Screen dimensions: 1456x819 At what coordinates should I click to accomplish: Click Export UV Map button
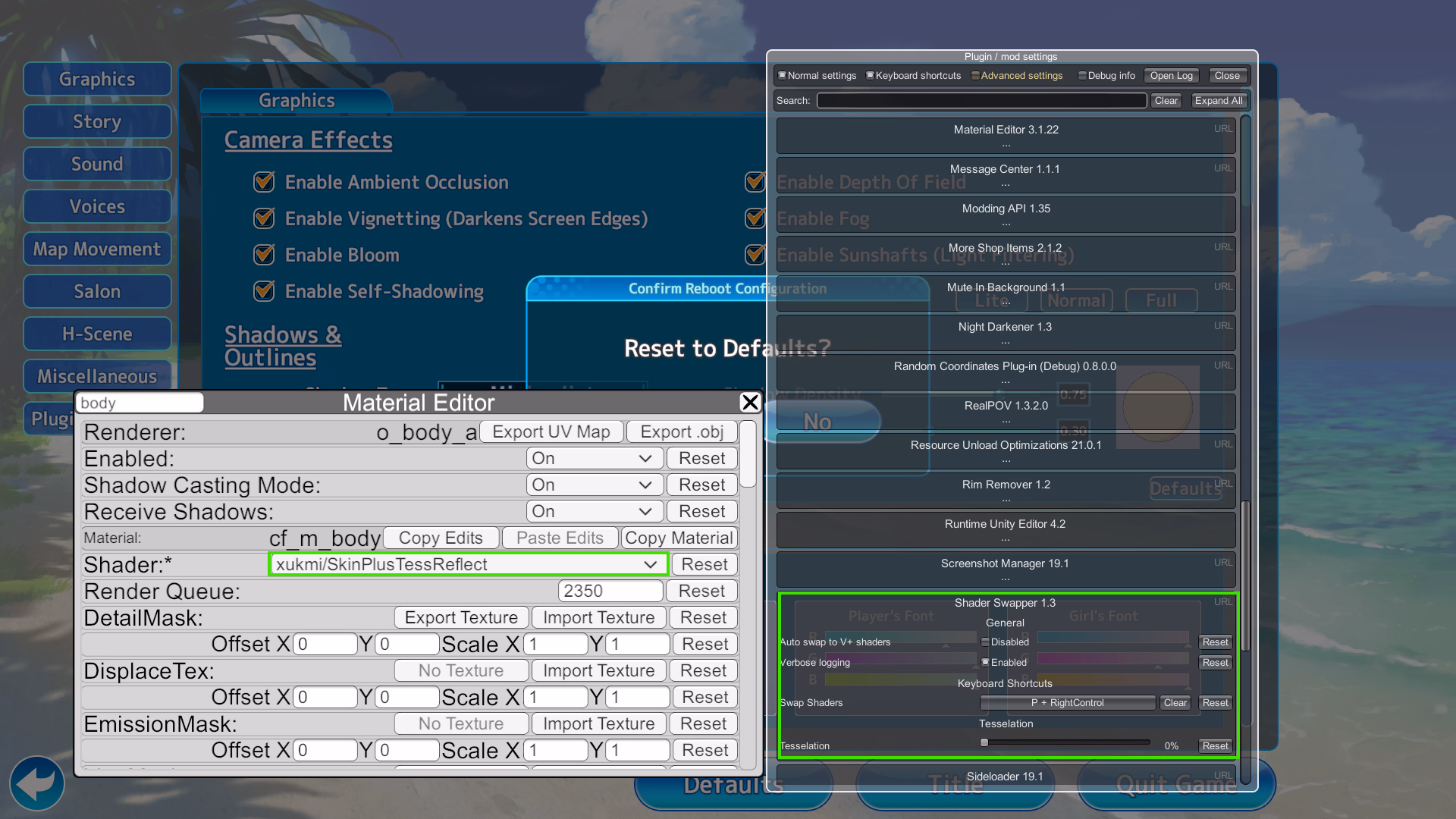(x=551, y=431)
